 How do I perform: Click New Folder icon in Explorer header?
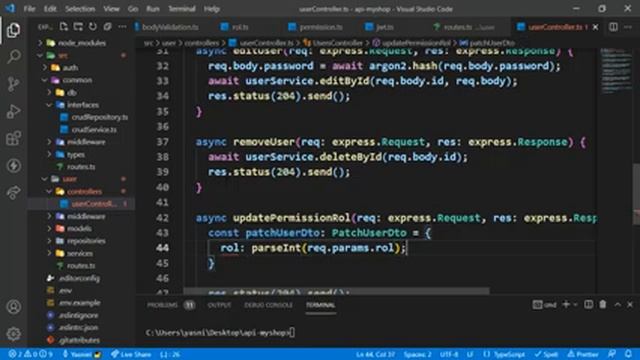[x=78, y=27]
